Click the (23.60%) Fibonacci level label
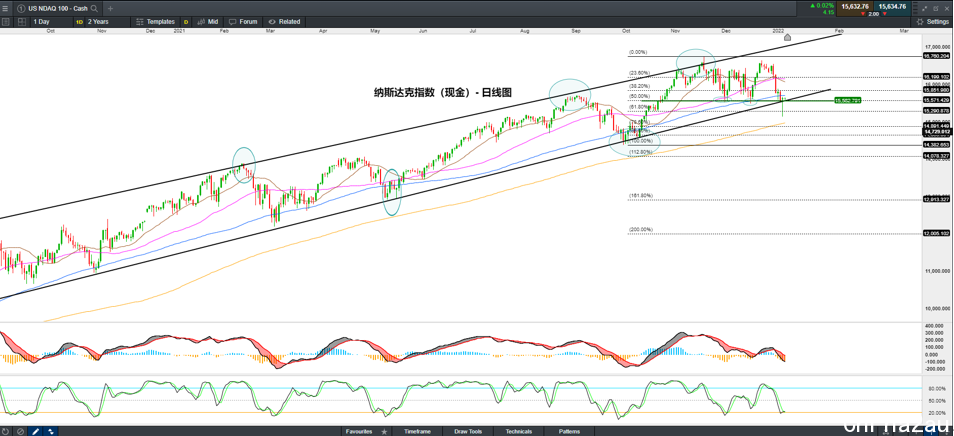 coord(639,73)
